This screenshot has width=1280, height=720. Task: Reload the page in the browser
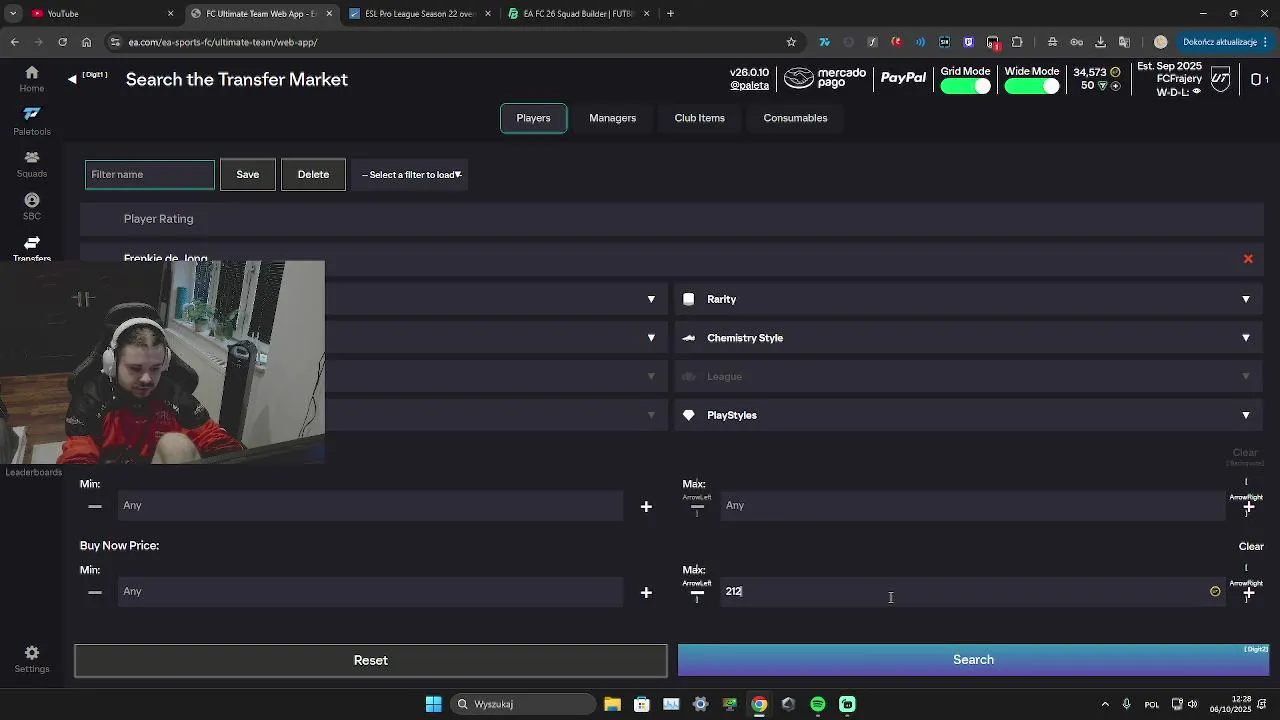[x=62, y=42]
